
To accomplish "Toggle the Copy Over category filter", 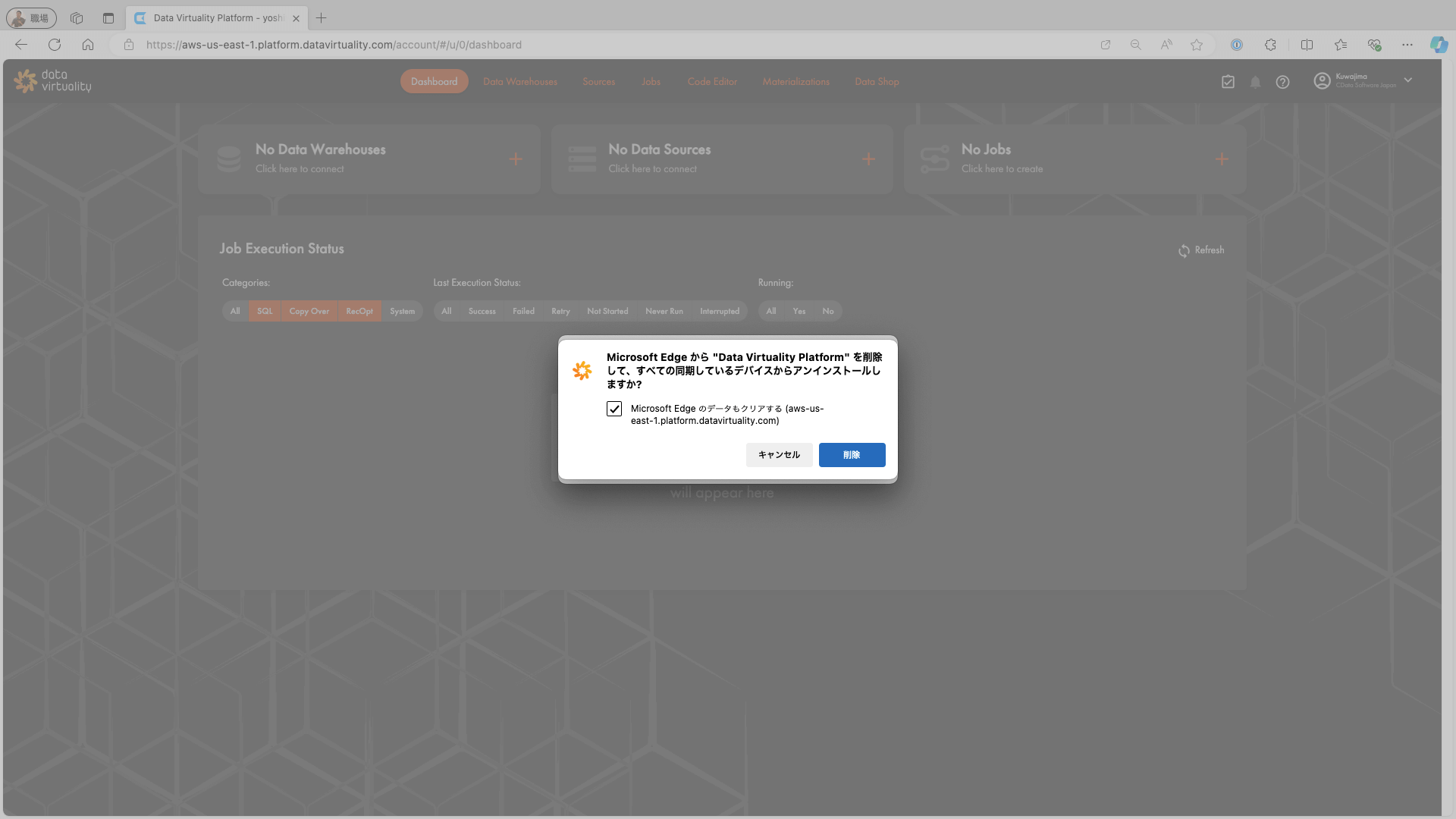I will [309, 312].
